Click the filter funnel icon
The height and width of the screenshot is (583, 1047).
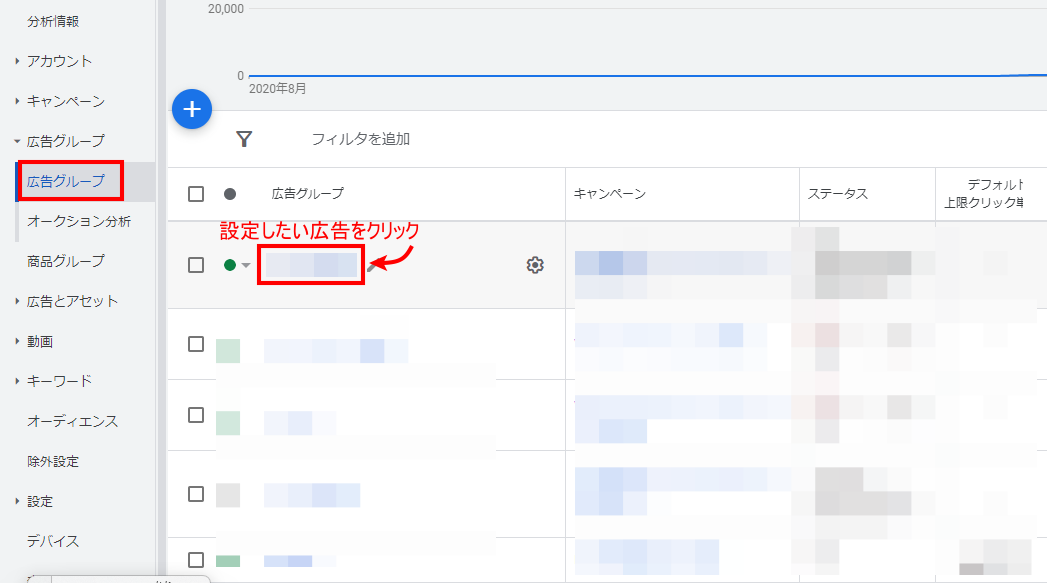(x=243, y=139)
